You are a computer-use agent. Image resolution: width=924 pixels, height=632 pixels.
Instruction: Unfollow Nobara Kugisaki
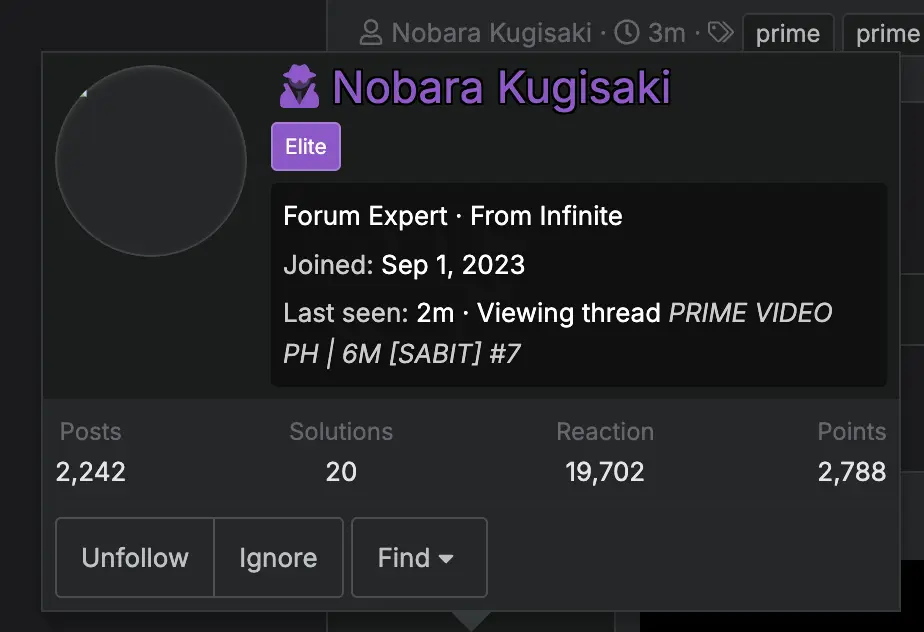pos(135,558)
